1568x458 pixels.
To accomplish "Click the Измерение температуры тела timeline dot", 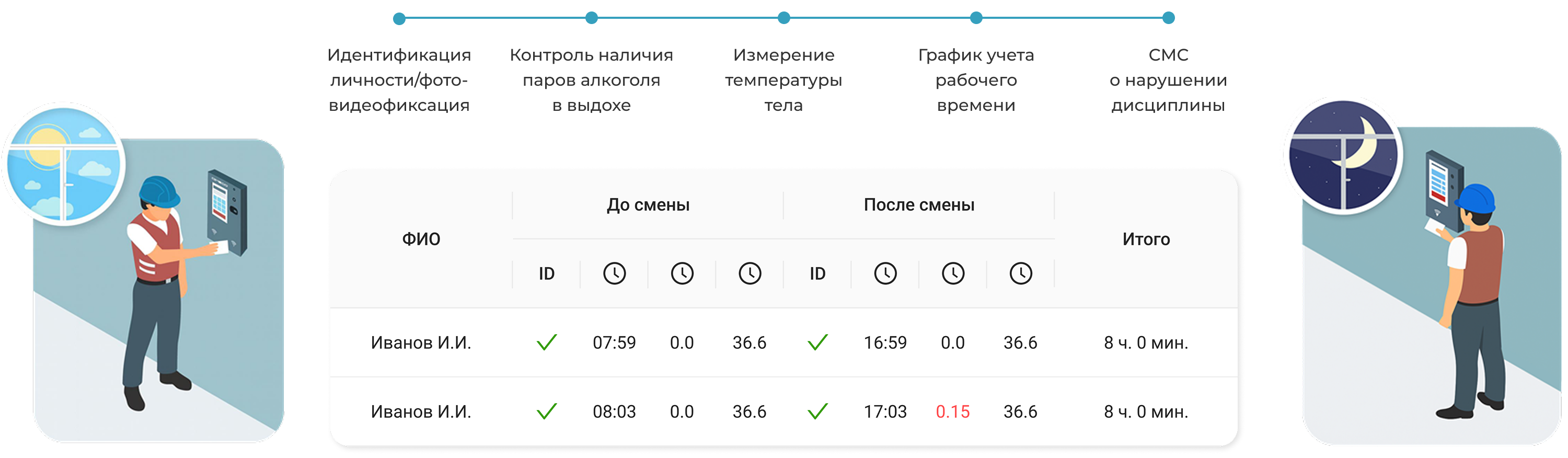I will (x=784, y=18).
